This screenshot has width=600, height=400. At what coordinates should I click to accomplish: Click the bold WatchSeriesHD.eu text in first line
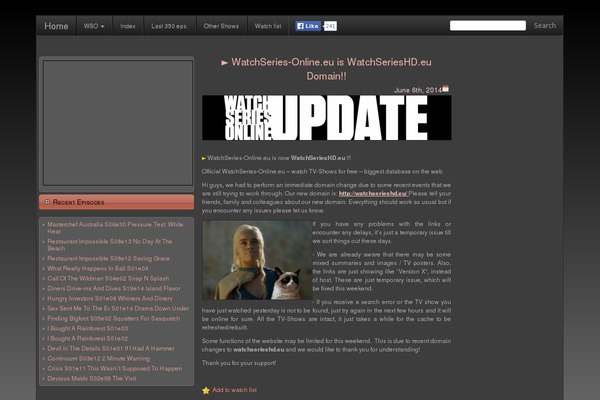(318, 158)
